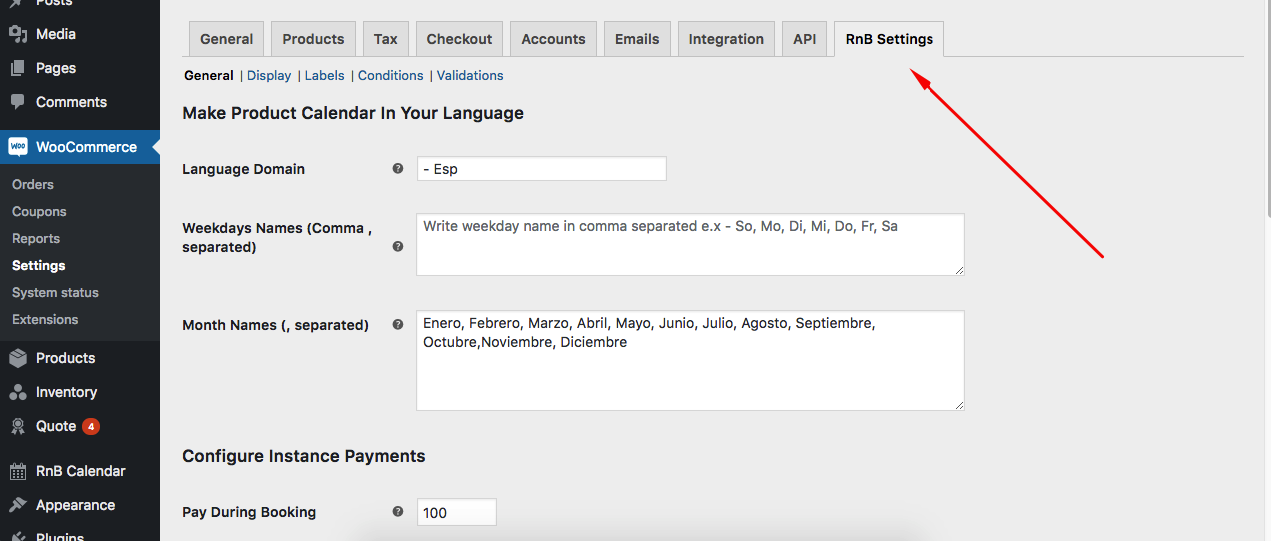Click help icon next to Month Names
1271x541 pixels.
click(398, 325)
